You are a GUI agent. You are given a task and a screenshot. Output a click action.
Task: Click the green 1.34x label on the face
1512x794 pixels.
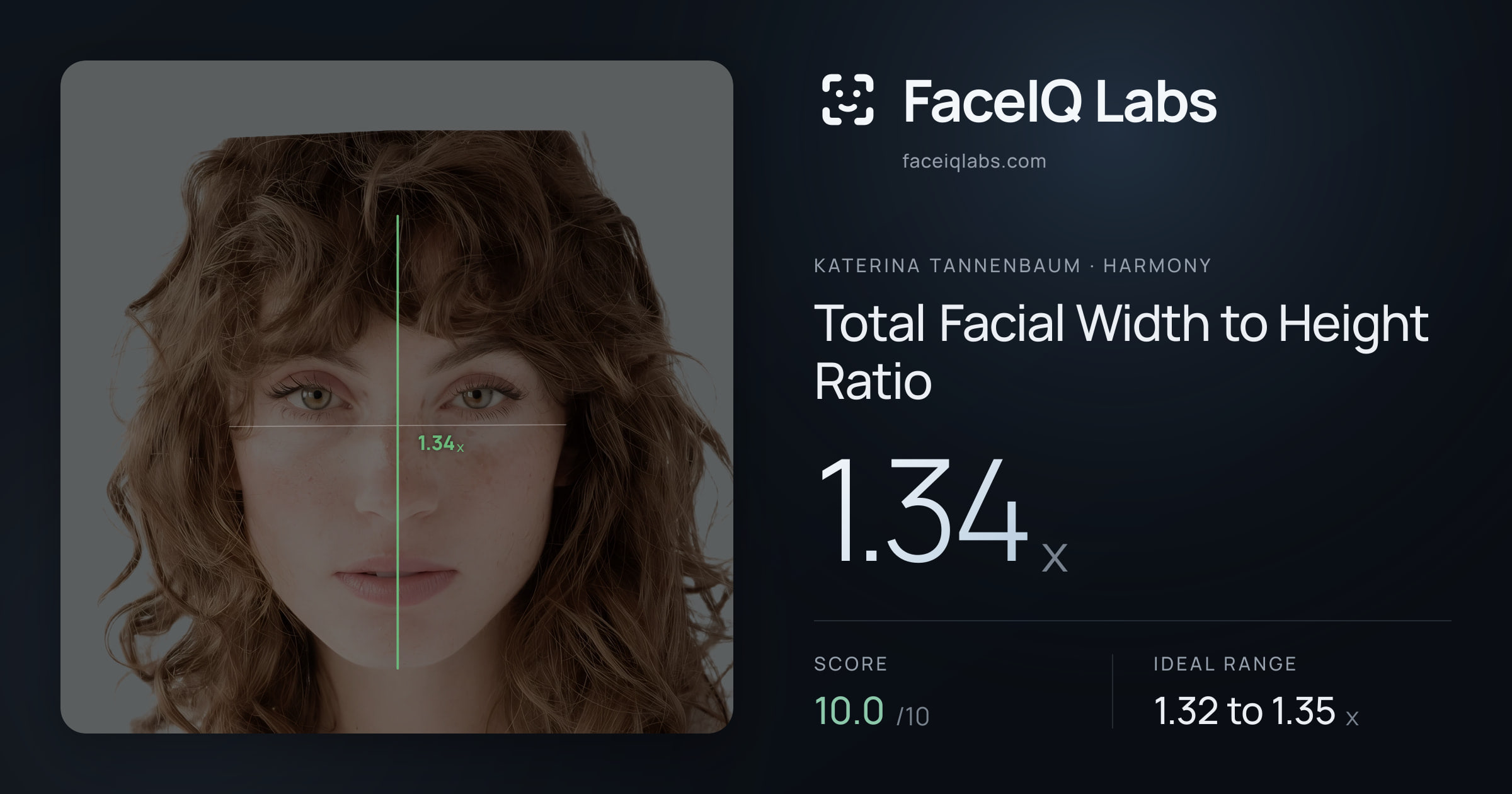point(441,444)
